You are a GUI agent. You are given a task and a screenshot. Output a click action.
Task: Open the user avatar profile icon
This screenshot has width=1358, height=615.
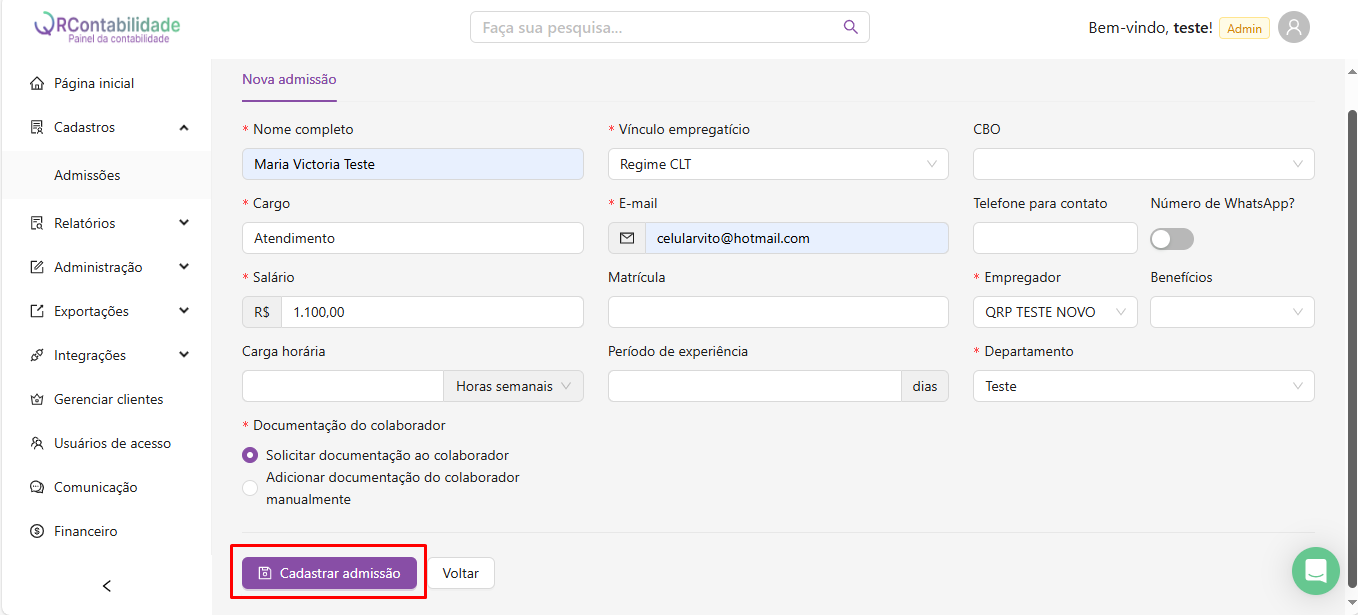pos(1294,28)
